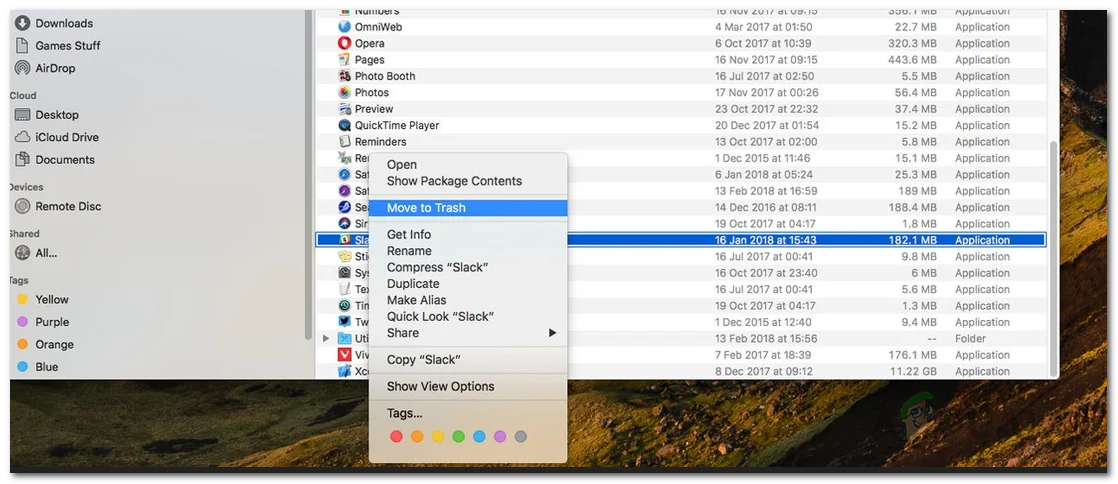Viewport: 1118px width, 484px height.
Task: Click the Xcode app icon
Action: coord(344,371)
